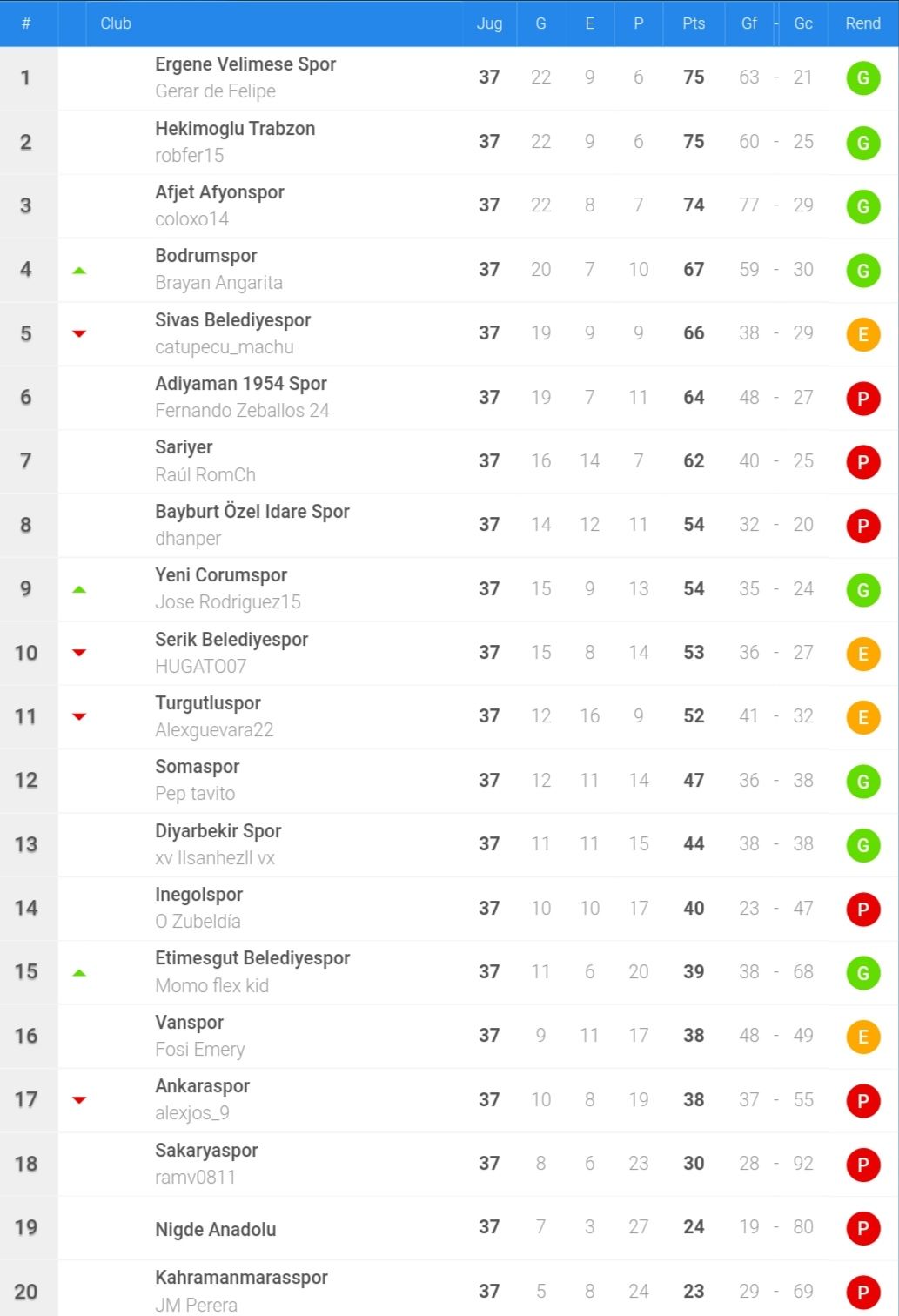The height and width of the screenshot is (1316, 899).
Task: Open Afjet Afyonspor club link
Action: [x=219, y=192]
